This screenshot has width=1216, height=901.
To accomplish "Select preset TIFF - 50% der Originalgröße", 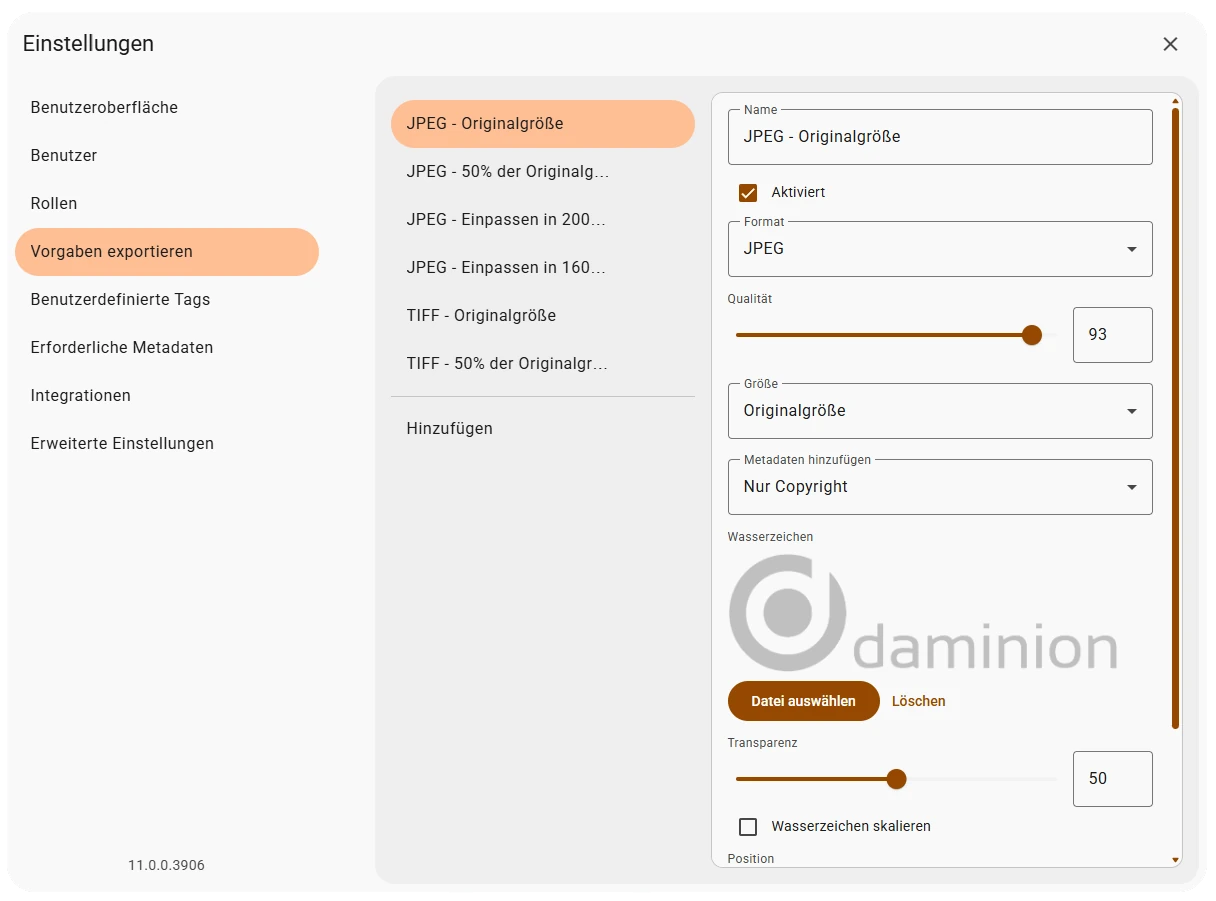I will click(543, 364).
